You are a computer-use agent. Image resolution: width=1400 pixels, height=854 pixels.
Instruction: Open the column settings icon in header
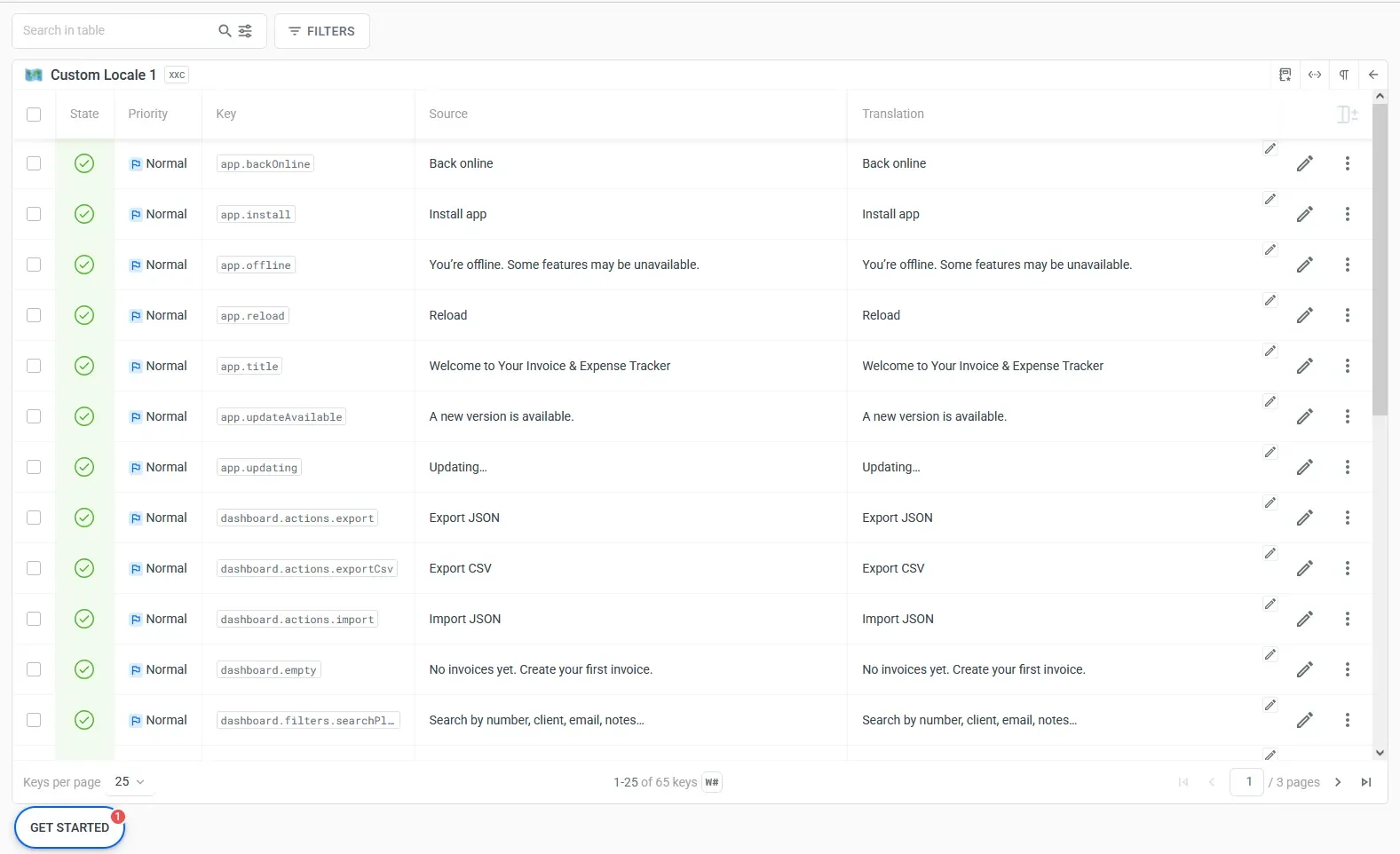click(1347, 115)
